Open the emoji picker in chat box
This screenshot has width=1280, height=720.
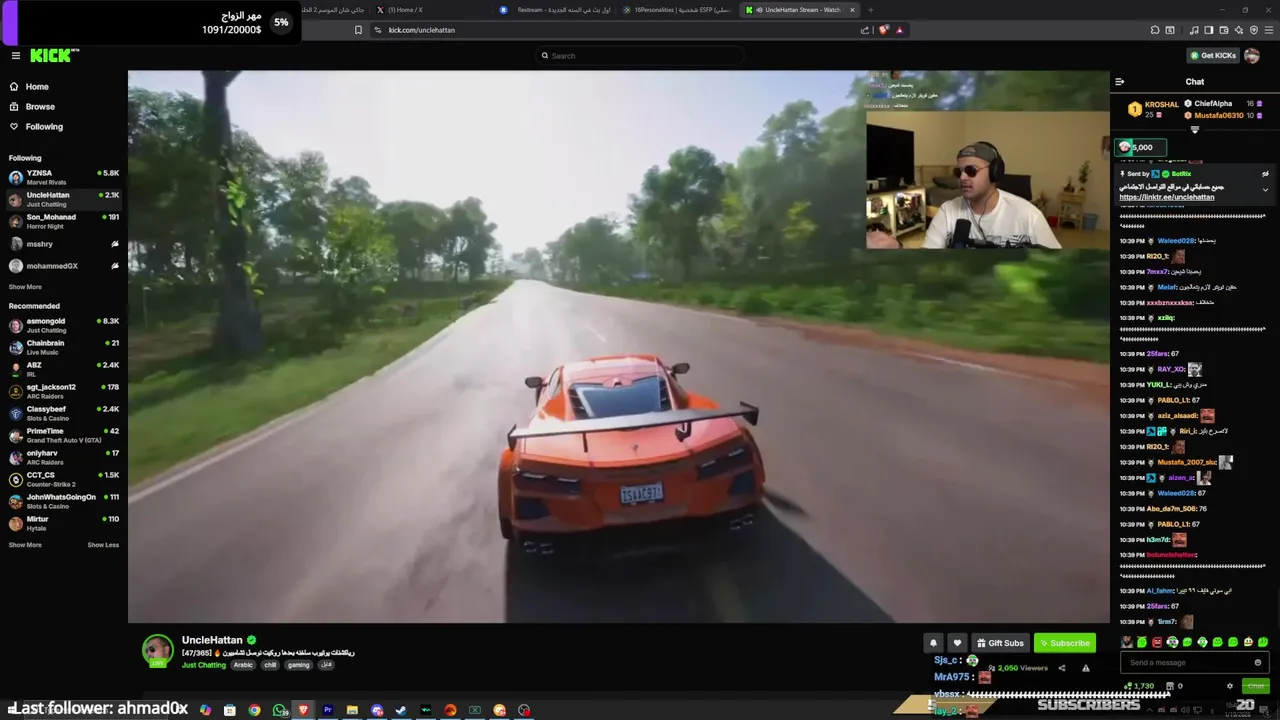(1258, 662)
